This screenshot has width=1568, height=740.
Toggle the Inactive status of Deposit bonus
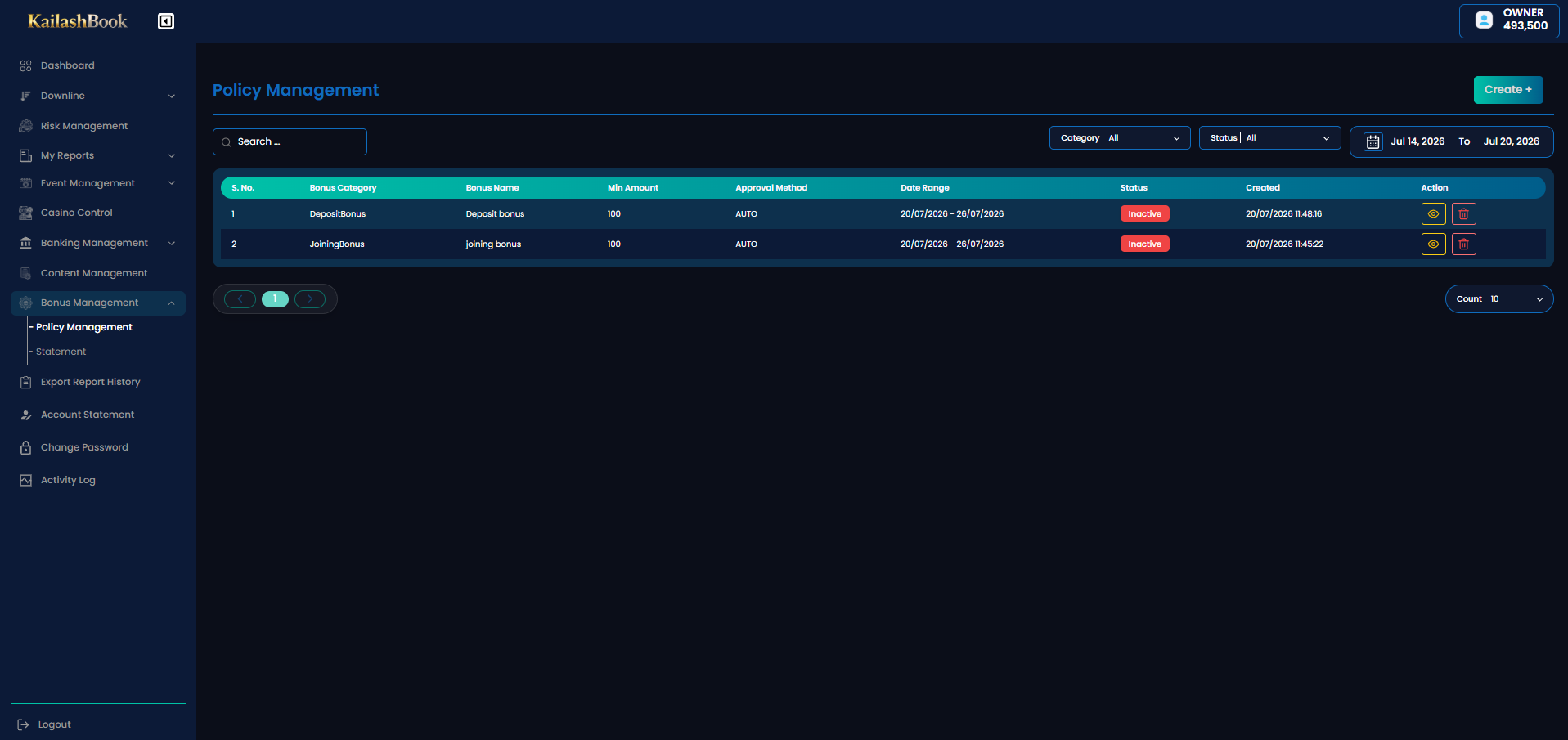(1144, 214)
